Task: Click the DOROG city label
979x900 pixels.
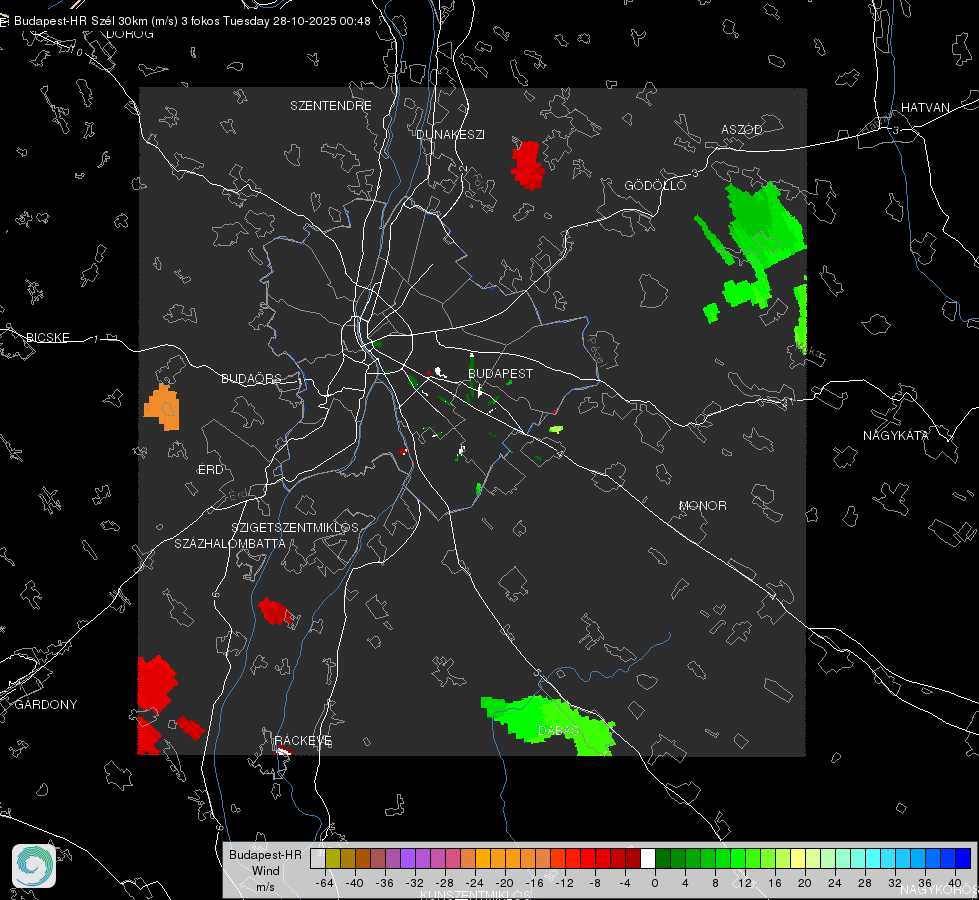Action: (x=130, y=34)
